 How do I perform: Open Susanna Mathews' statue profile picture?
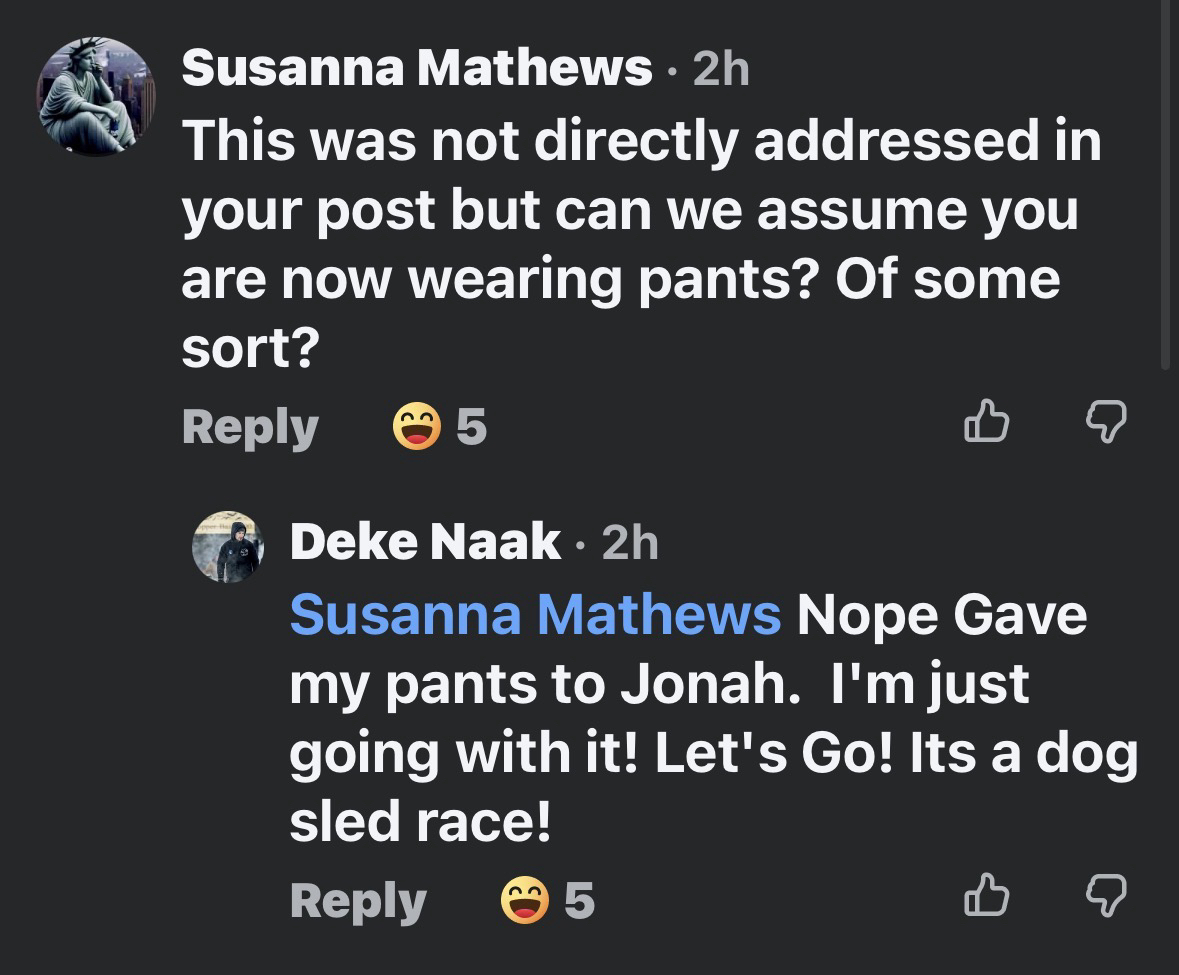(x=96, y=97)
